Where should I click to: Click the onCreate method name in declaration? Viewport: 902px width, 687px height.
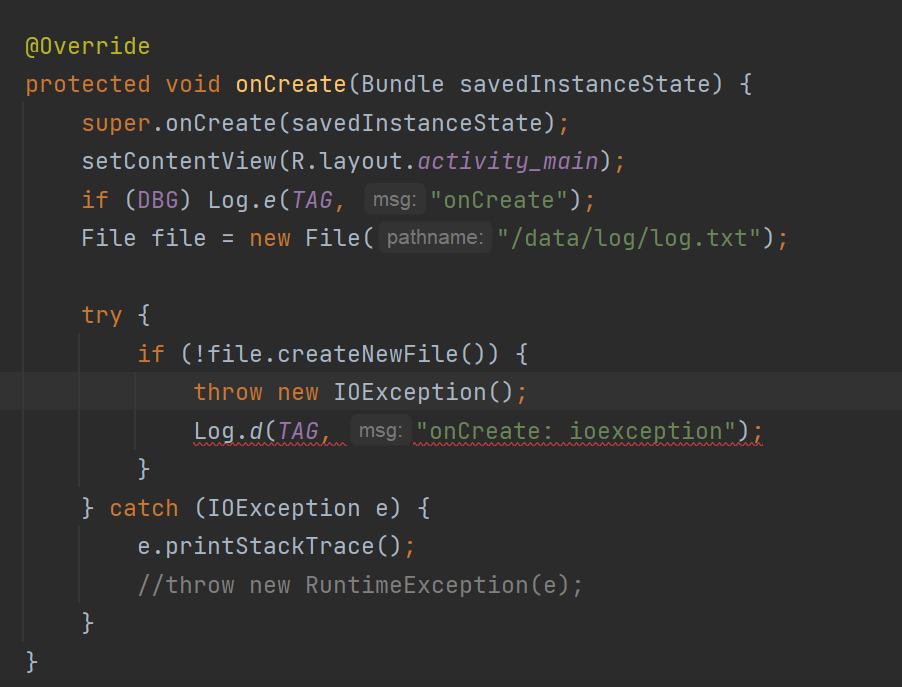point(291,85)
